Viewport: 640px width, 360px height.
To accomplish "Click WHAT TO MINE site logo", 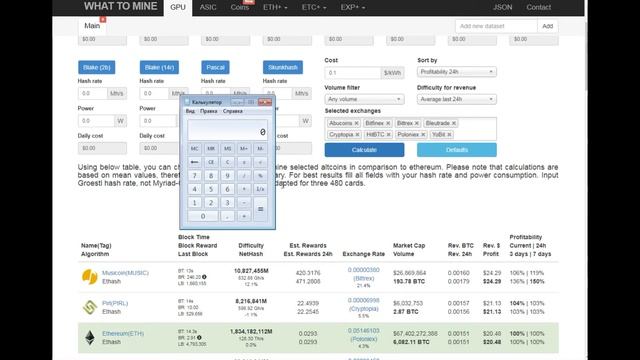I will [120, 6].
